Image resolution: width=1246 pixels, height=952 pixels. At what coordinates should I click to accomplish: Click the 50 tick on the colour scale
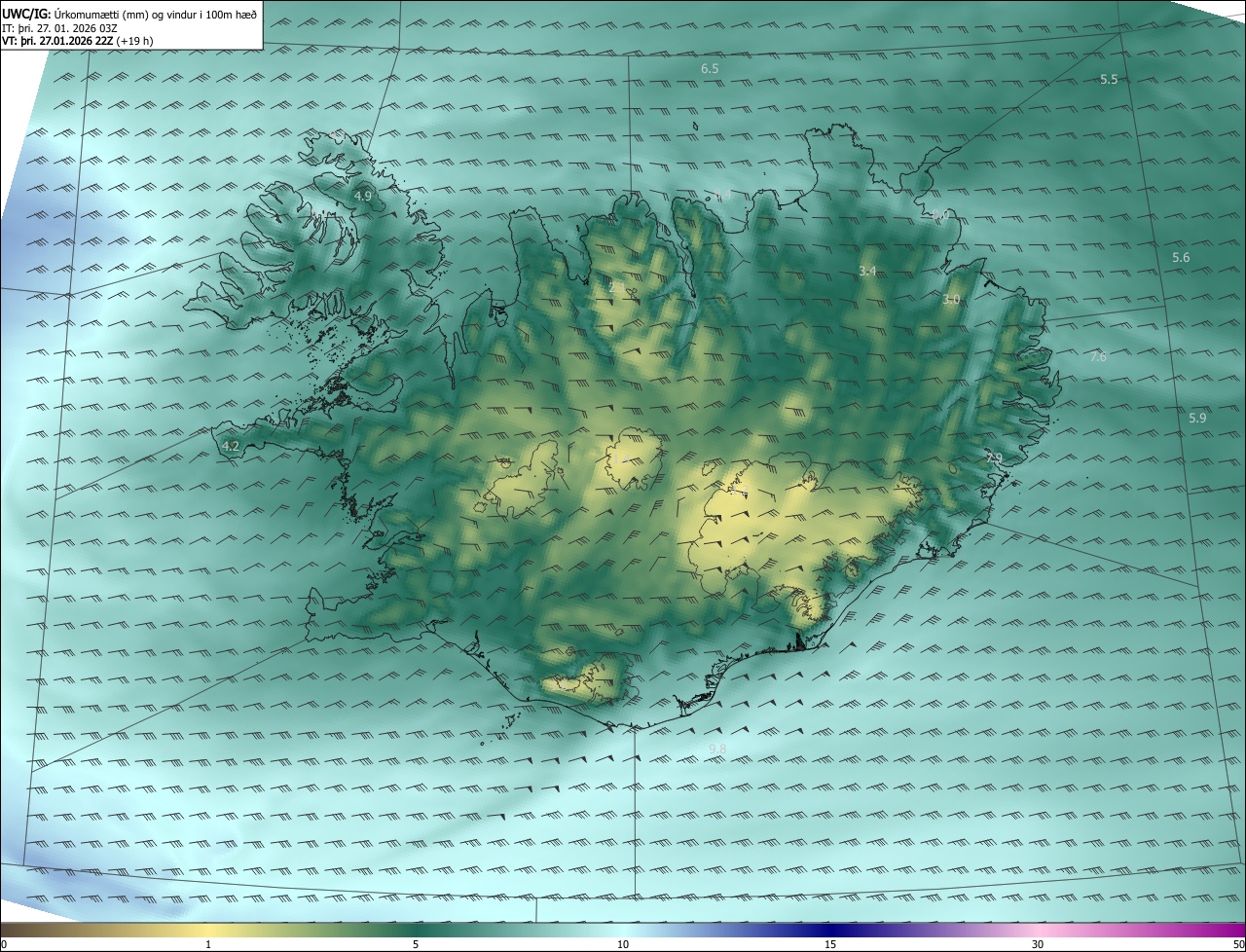click(1238, 944)
